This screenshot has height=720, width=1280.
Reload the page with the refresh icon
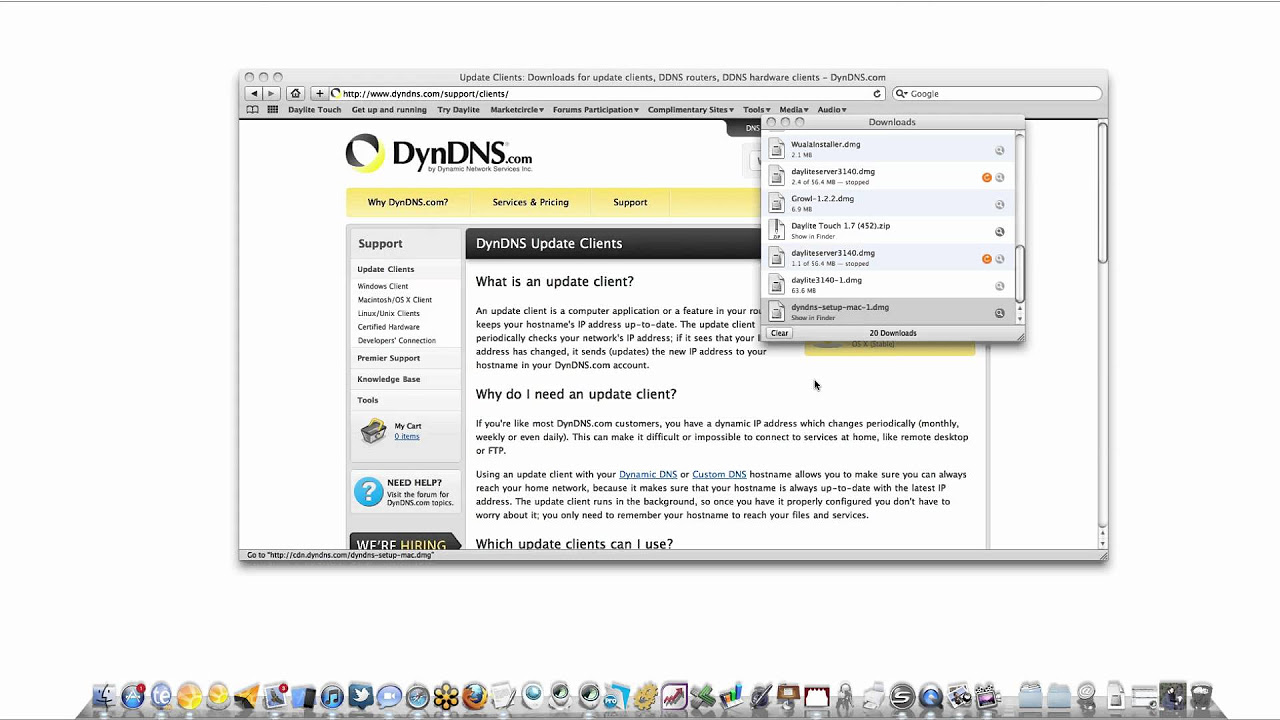(877, 93)
